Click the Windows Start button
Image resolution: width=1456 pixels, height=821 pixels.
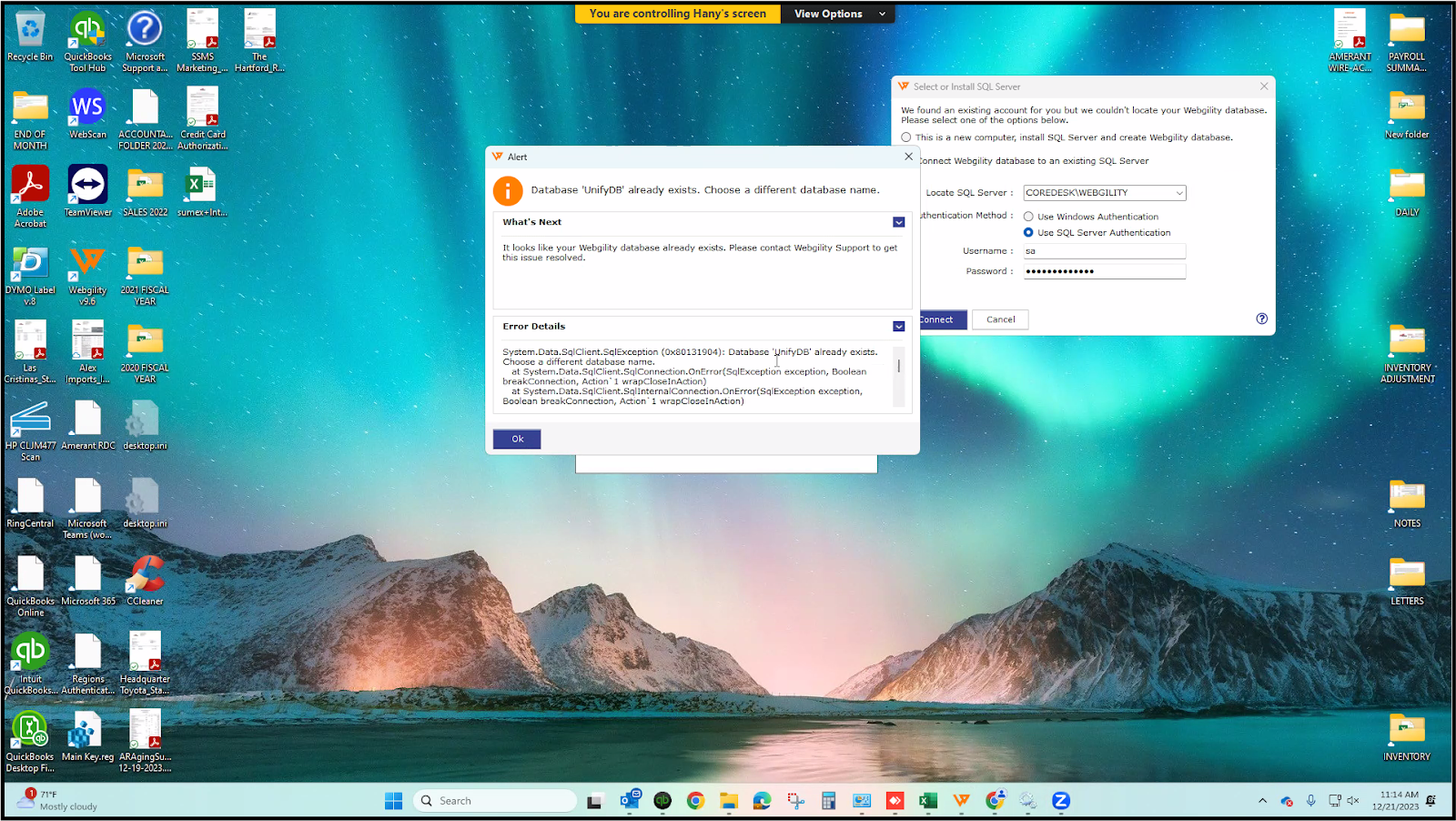click(393, 801)
